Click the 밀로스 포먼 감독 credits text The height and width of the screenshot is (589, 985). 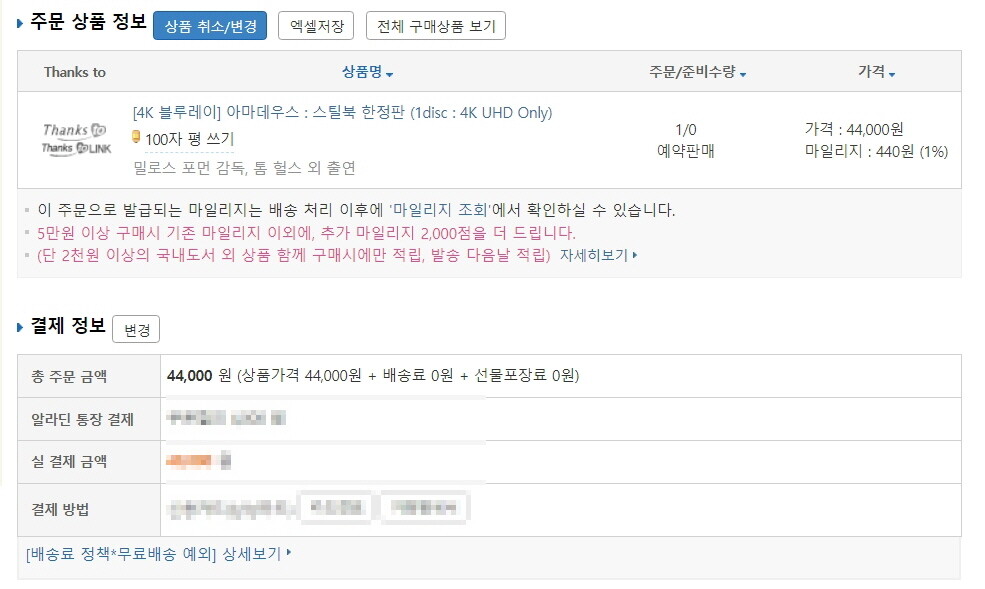tap(244, 167)
